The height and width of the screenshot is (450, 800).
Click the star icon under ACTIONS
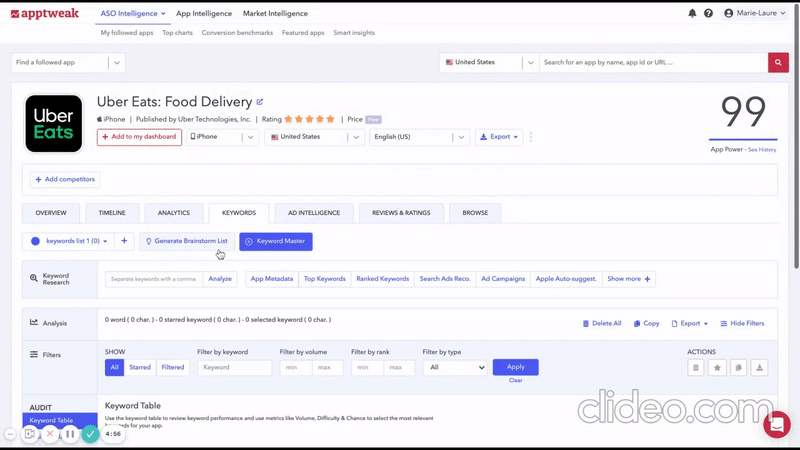(717, 367)
